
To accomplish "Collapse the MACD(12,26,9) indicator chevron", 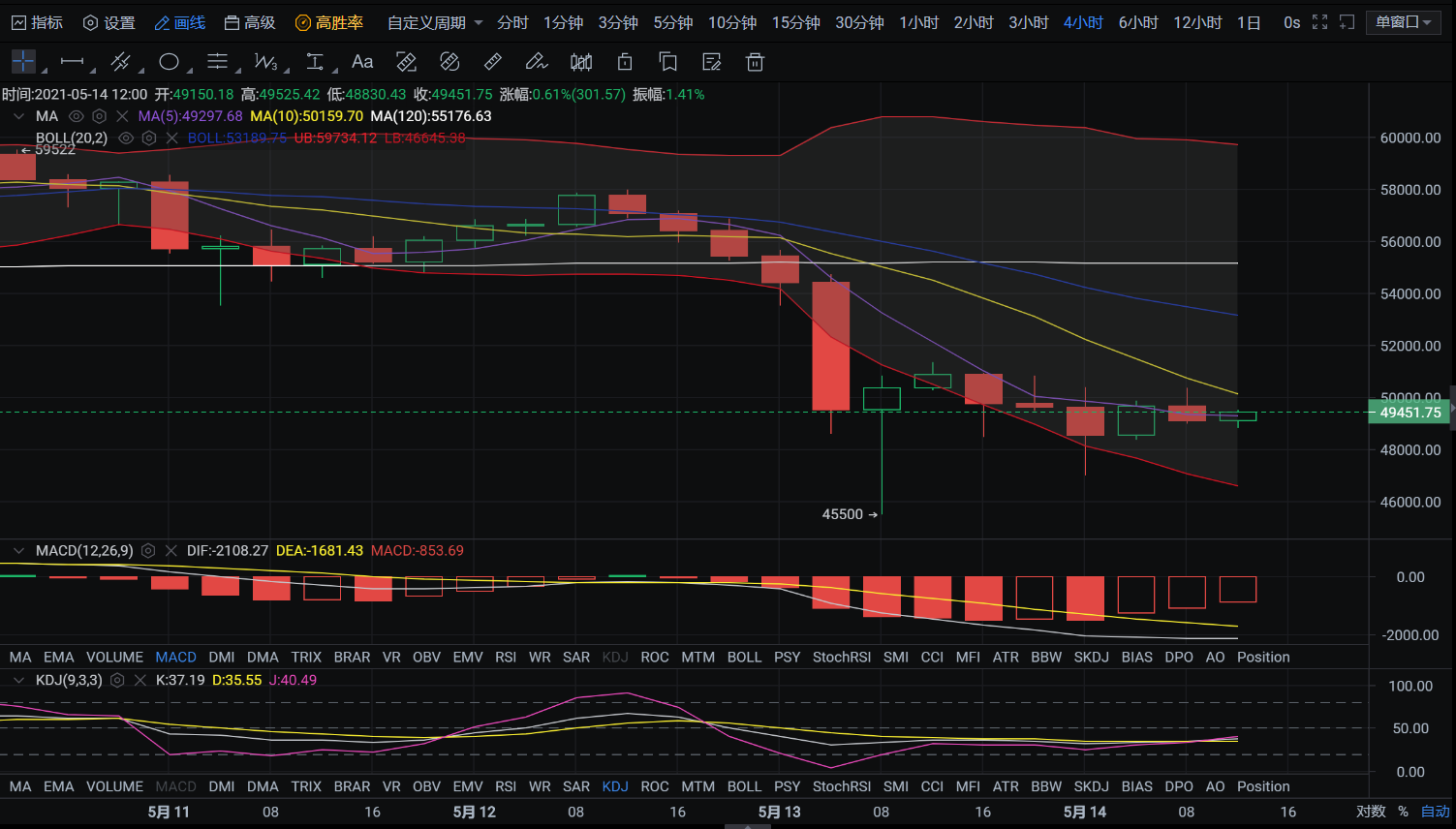I will coord(18,551).
